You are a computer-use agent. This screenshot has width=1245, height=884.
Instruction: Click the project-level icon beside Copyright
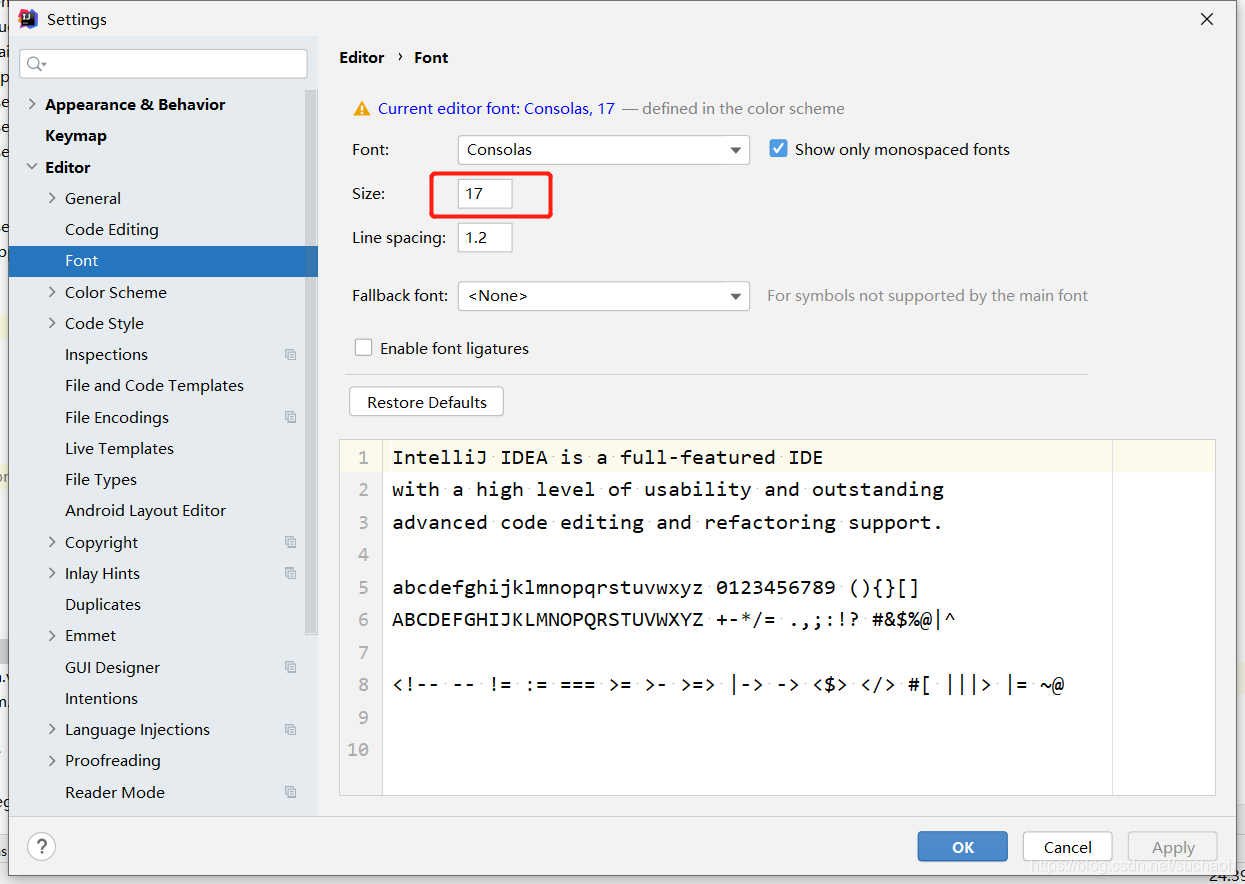click(x=290, y=542)
